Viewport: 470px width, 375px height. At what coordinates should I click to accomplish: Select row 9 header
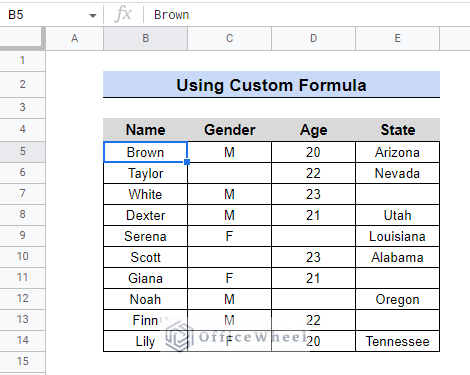pyautogui.click(x=22, y=236)
